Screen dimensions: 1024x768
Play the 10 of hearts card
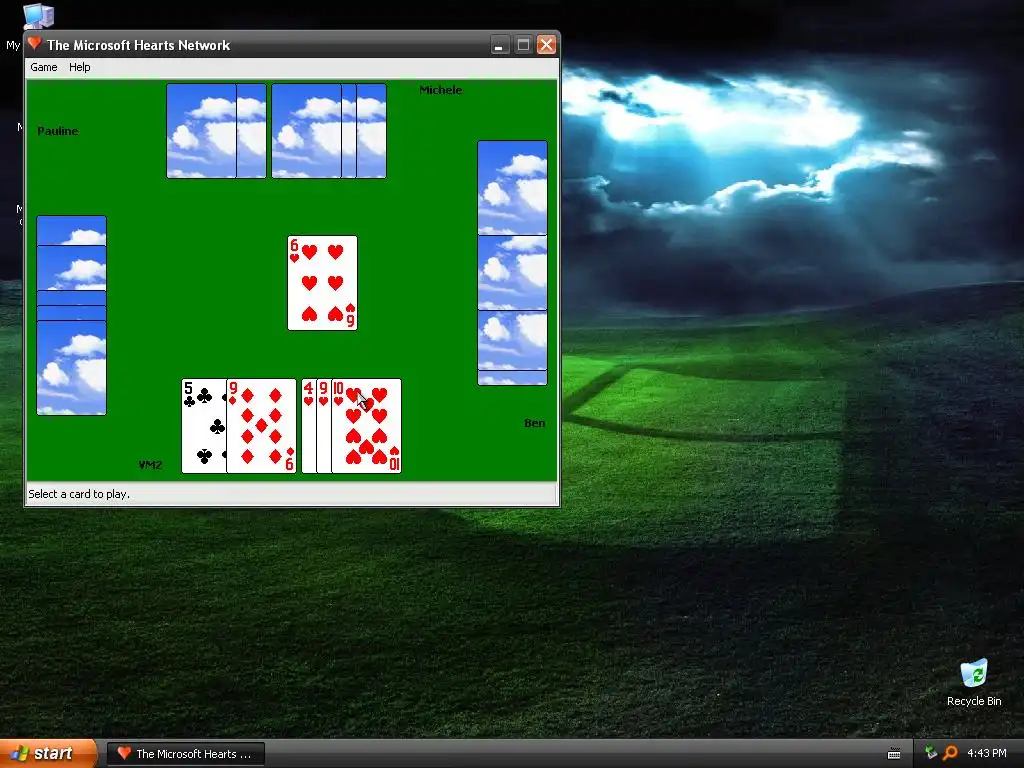(366, 426)
